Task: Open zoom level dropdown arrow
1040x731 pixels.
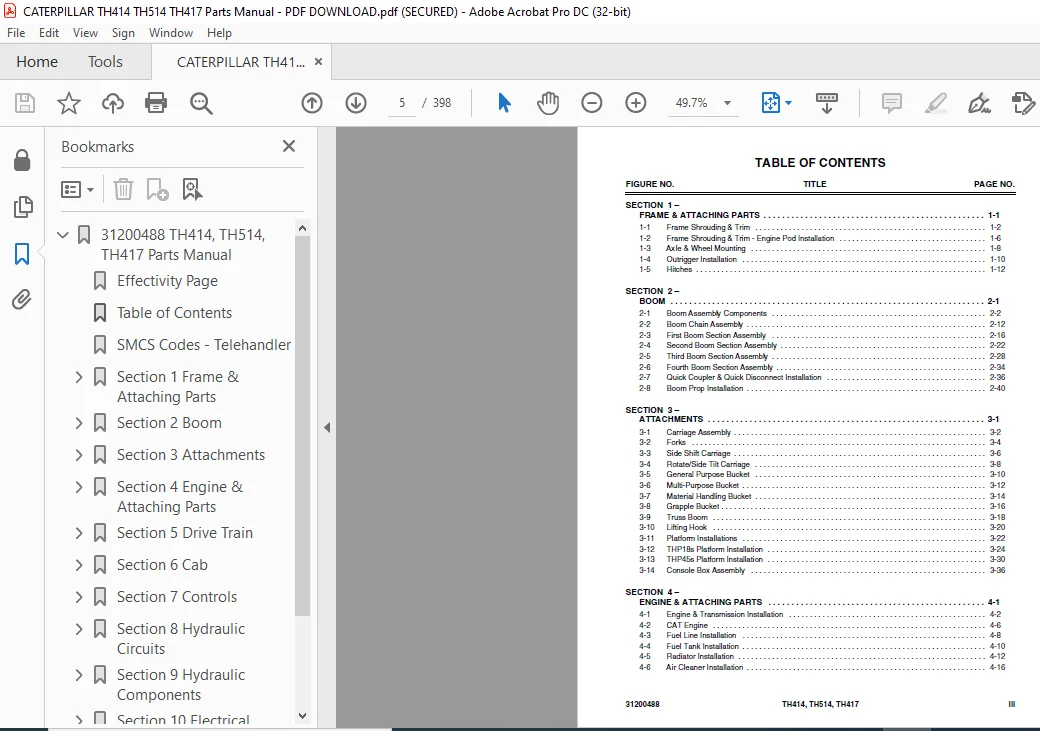Action: pos(727,103)
